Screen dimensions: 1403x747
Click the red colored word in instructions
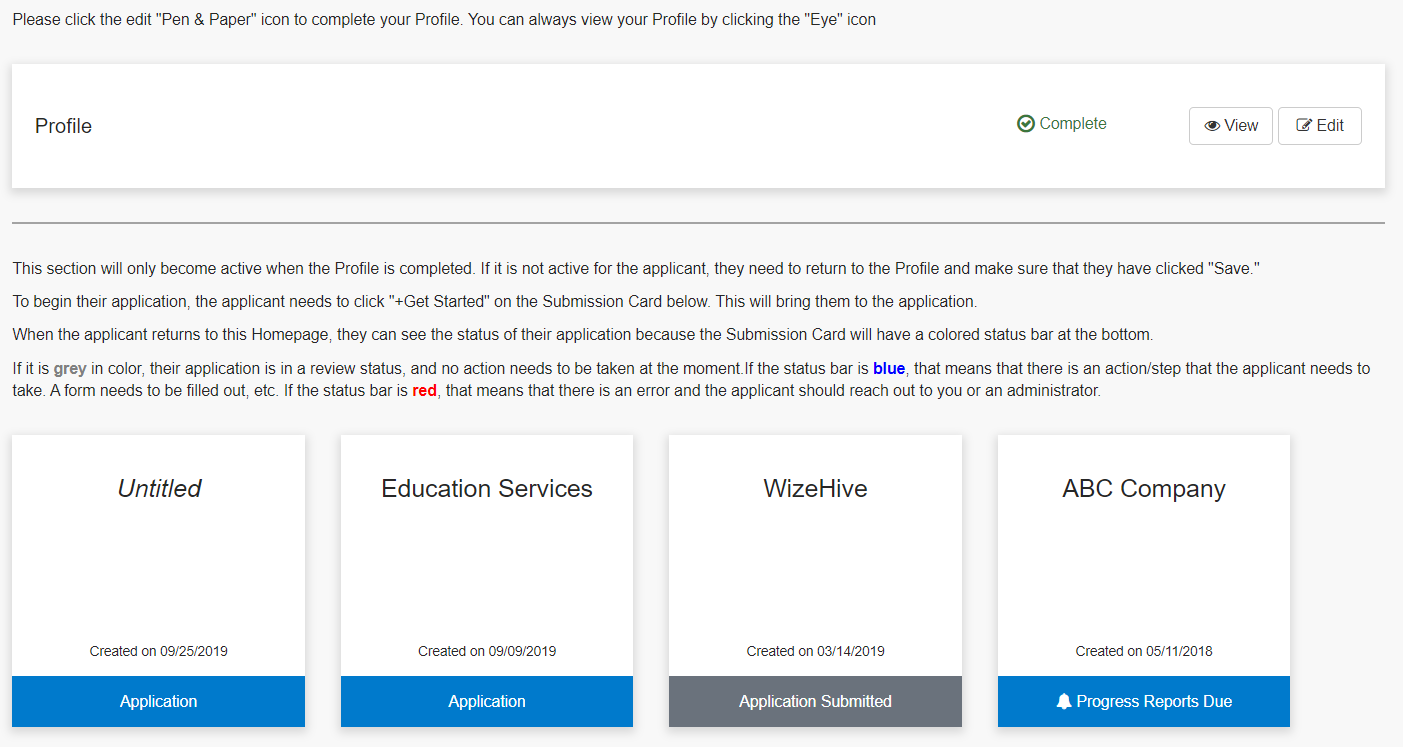[x=424, y=391]
